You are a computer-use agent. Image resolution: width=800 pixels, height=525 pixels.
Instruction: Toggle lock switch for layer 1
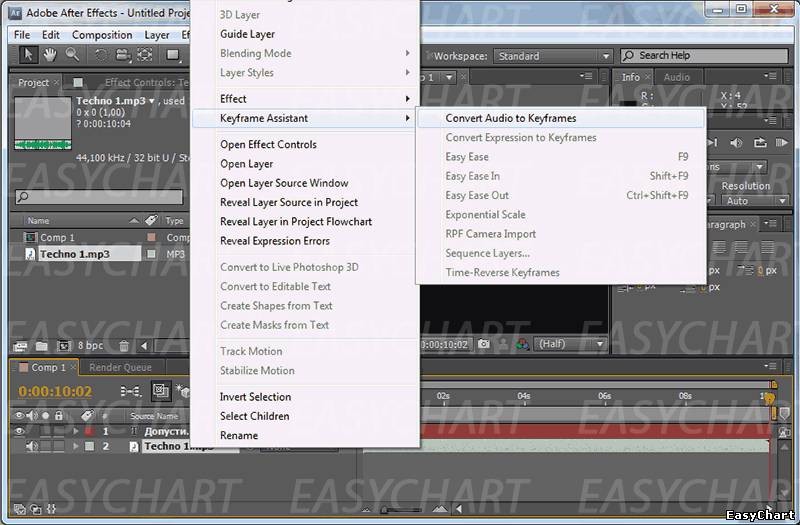[59, 431]
